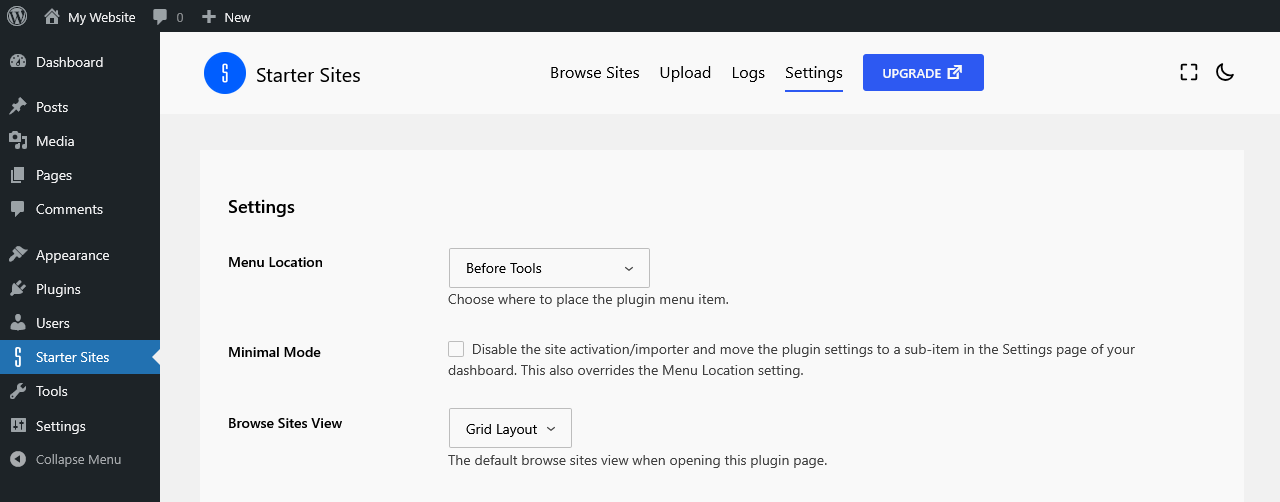Open Pages menu item
The image size is (1280, 502).
click(80, 175)
